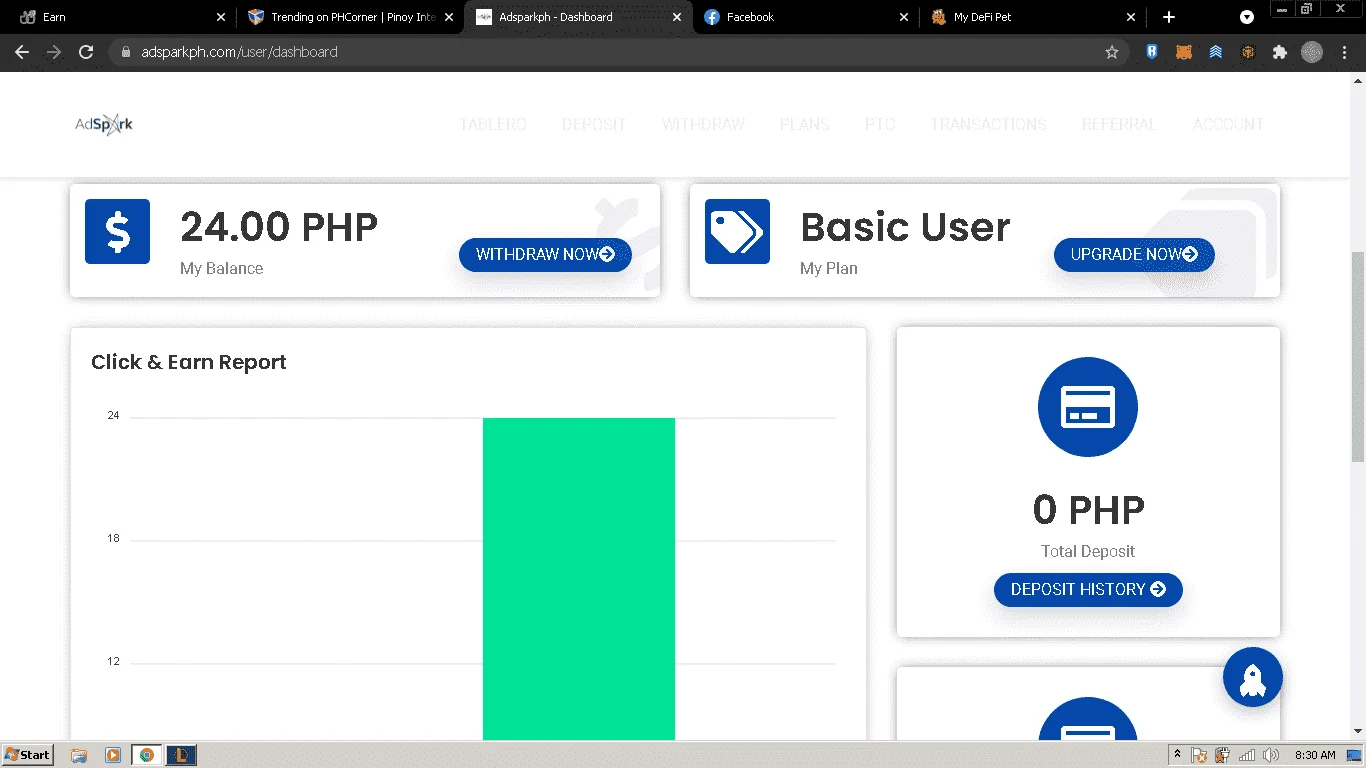Viewport: 1366px width, 768px height.
Task: Open the TABLERO menu item
Action: tap(493, 124)
